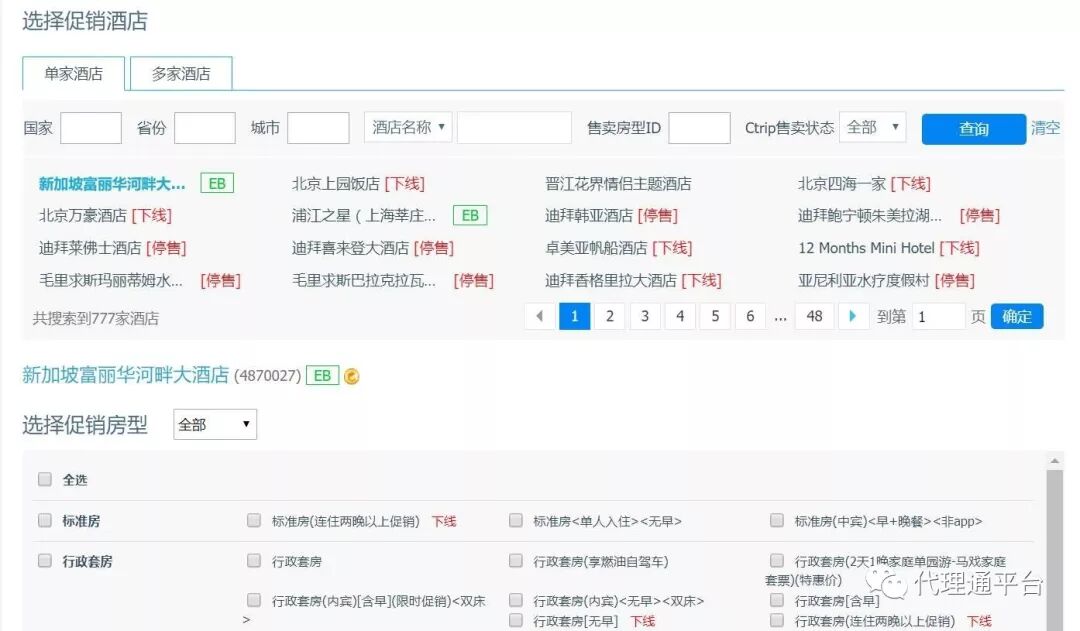Click the next page arrow icon
This screenshot has height=631, width=1080.
click(x=853, y=316)
